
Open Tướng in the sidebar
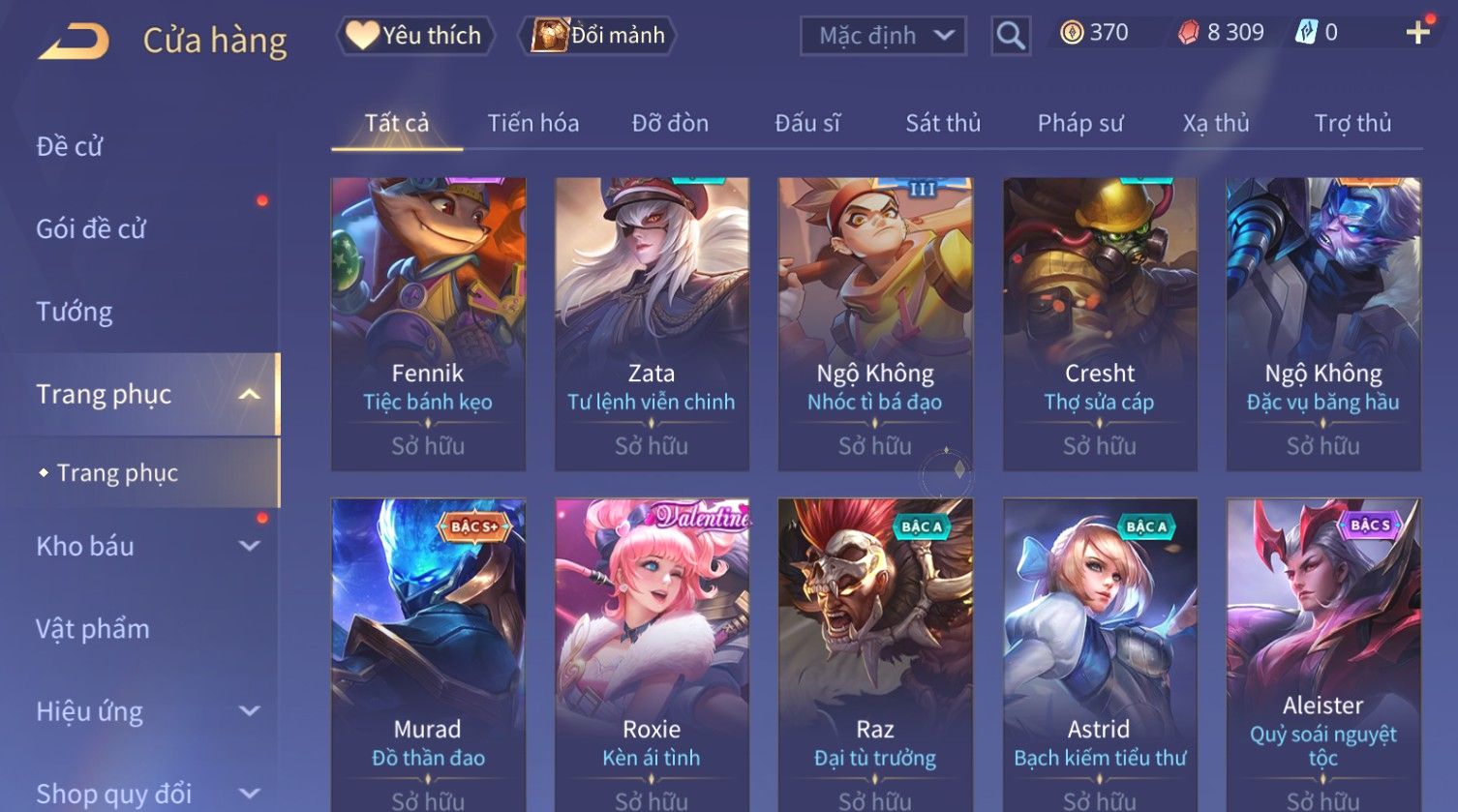click(x=75, y=312)
